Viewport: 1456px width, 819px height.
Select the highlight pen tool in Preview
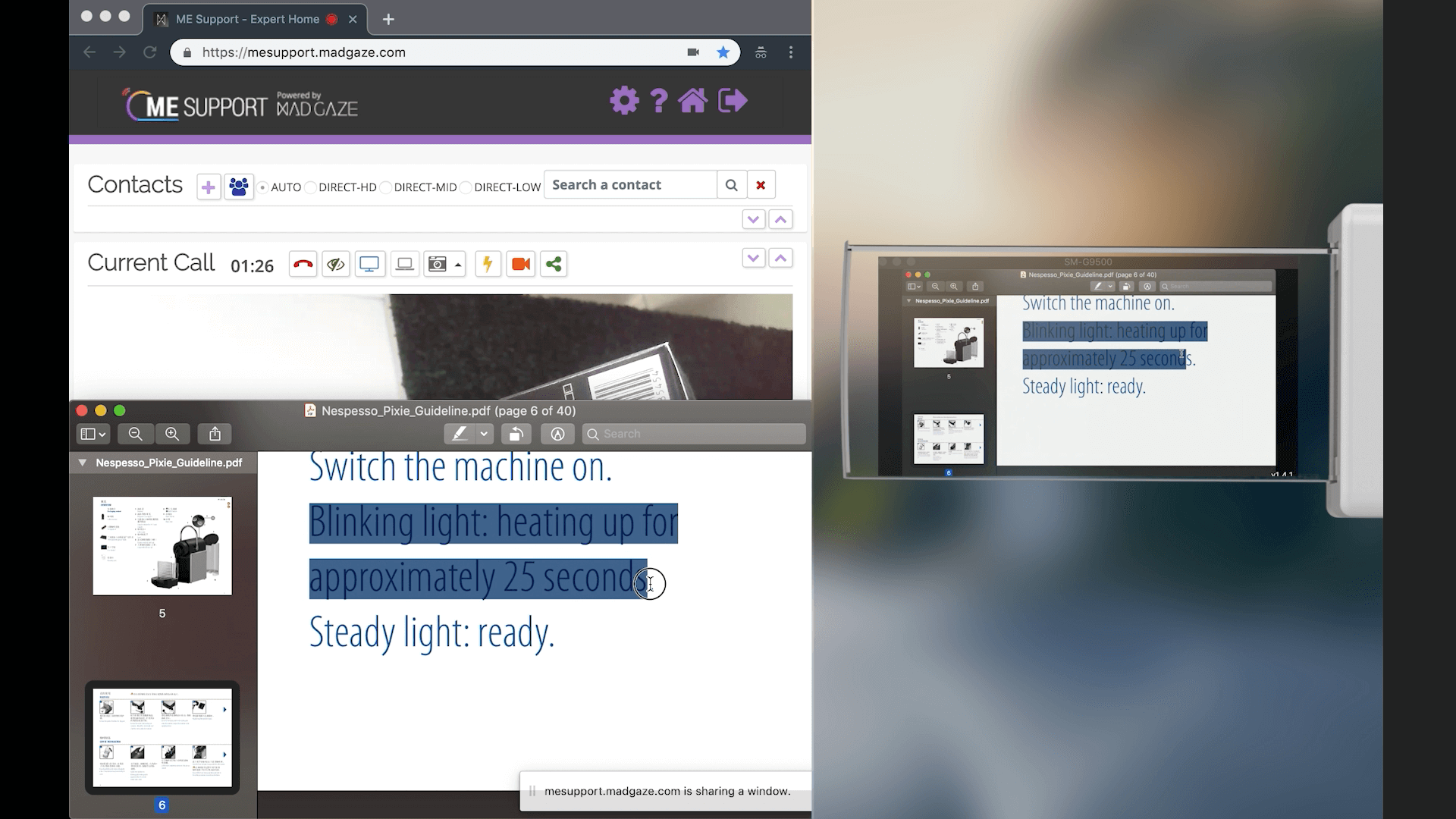460,434
